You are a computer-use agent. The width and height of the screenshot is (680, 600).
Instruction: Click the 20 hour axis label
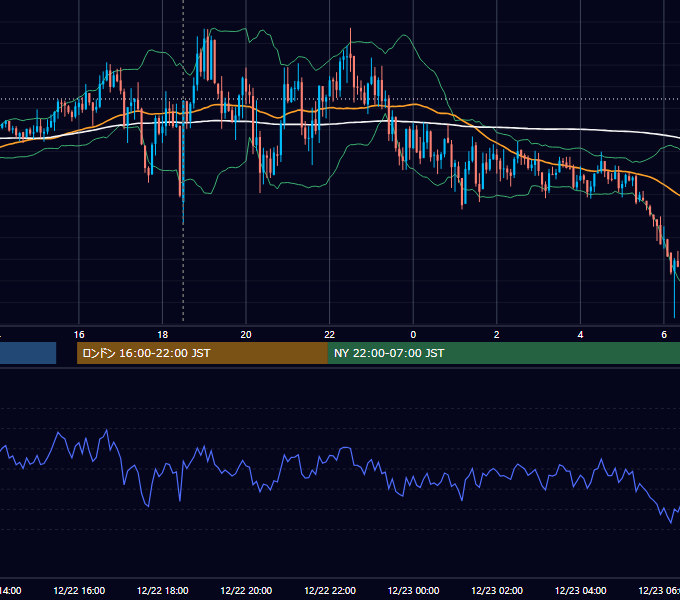tap(246, 335)
